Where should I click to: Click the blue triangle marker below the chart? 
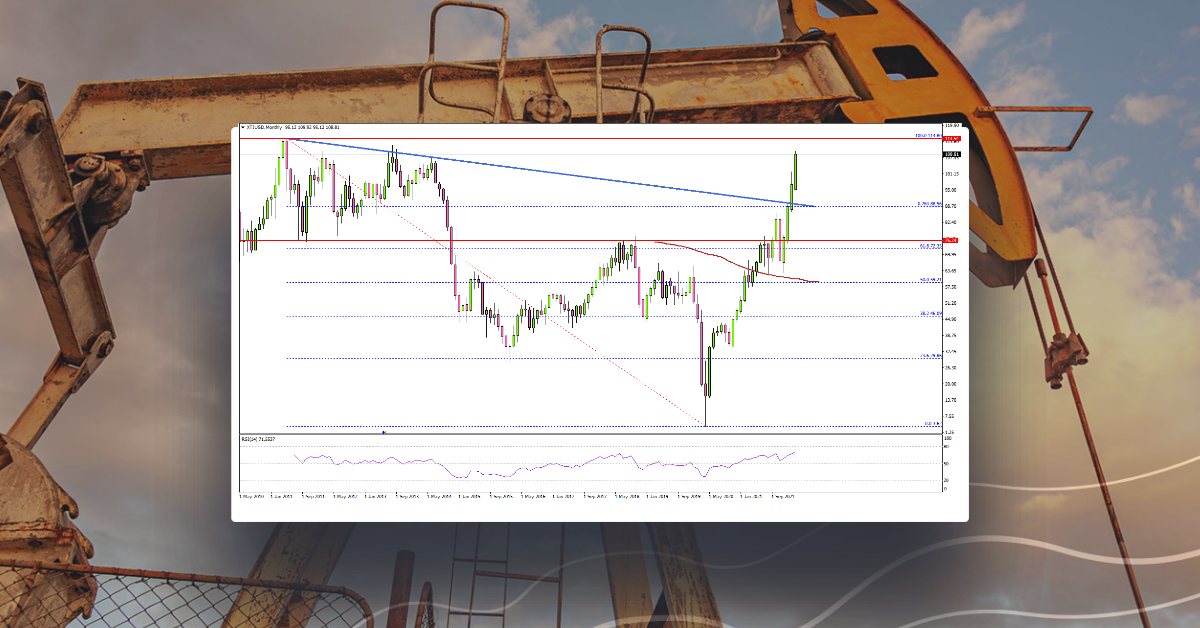pyautogui.click(x=383, y=431)
